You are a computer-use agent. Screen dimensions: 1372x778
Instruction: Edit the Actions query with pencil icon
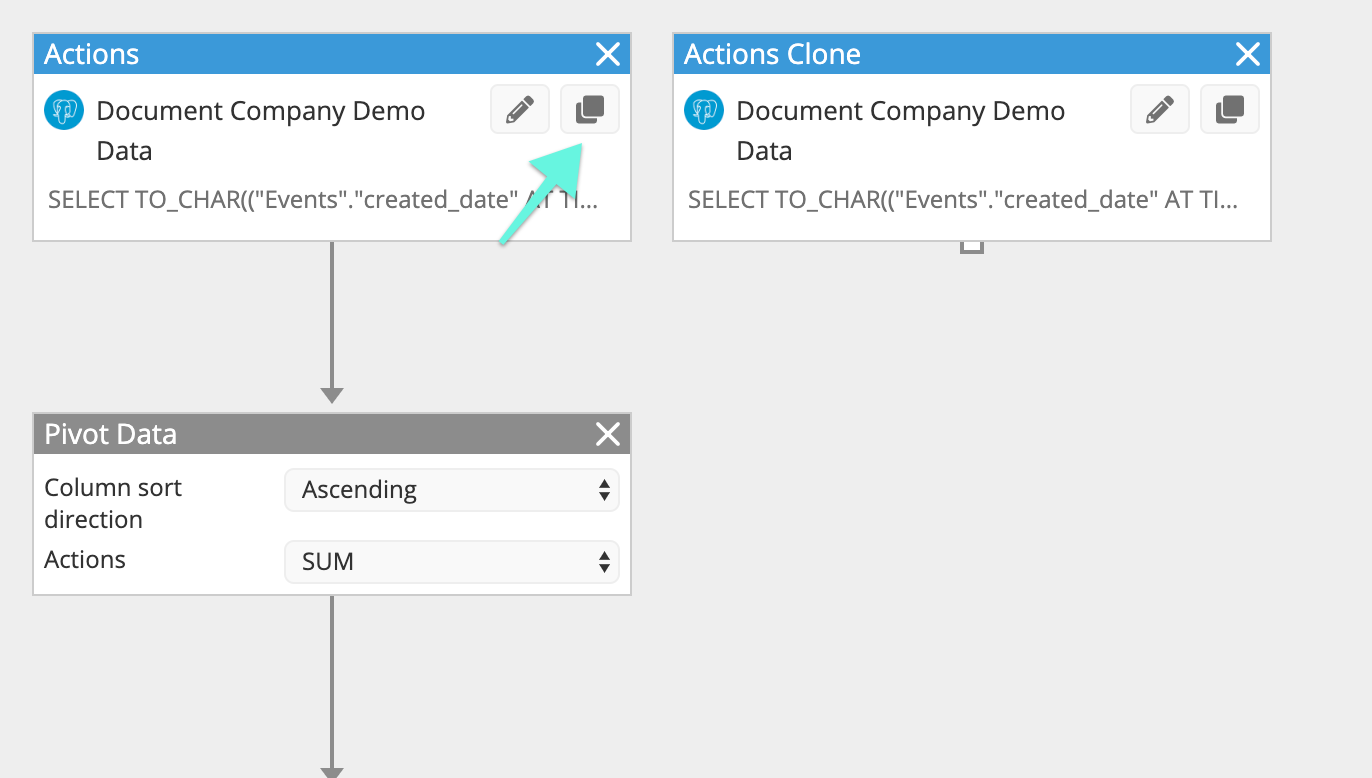[x=520, y=109]
